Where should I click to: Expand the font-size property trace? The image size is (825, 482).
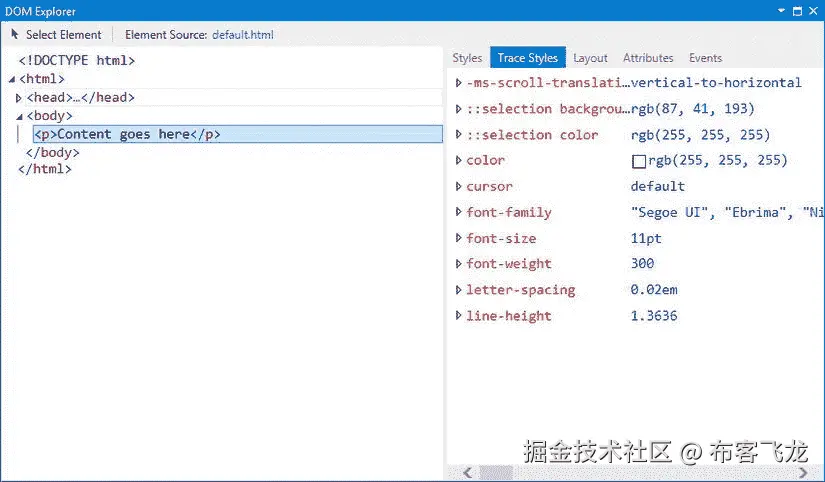(458, 238)
